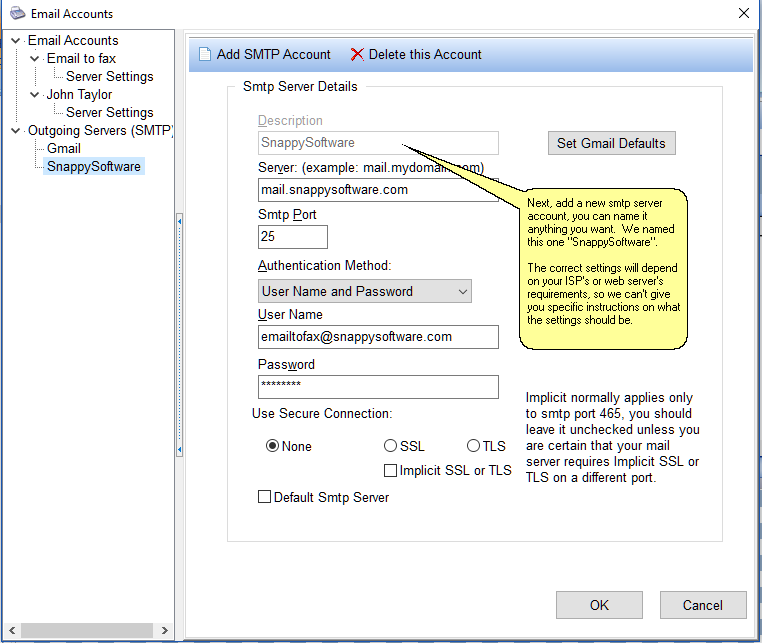The image size is (762, 643).
Task: Click the Add SMTP Account page icon
Action: 205,54
